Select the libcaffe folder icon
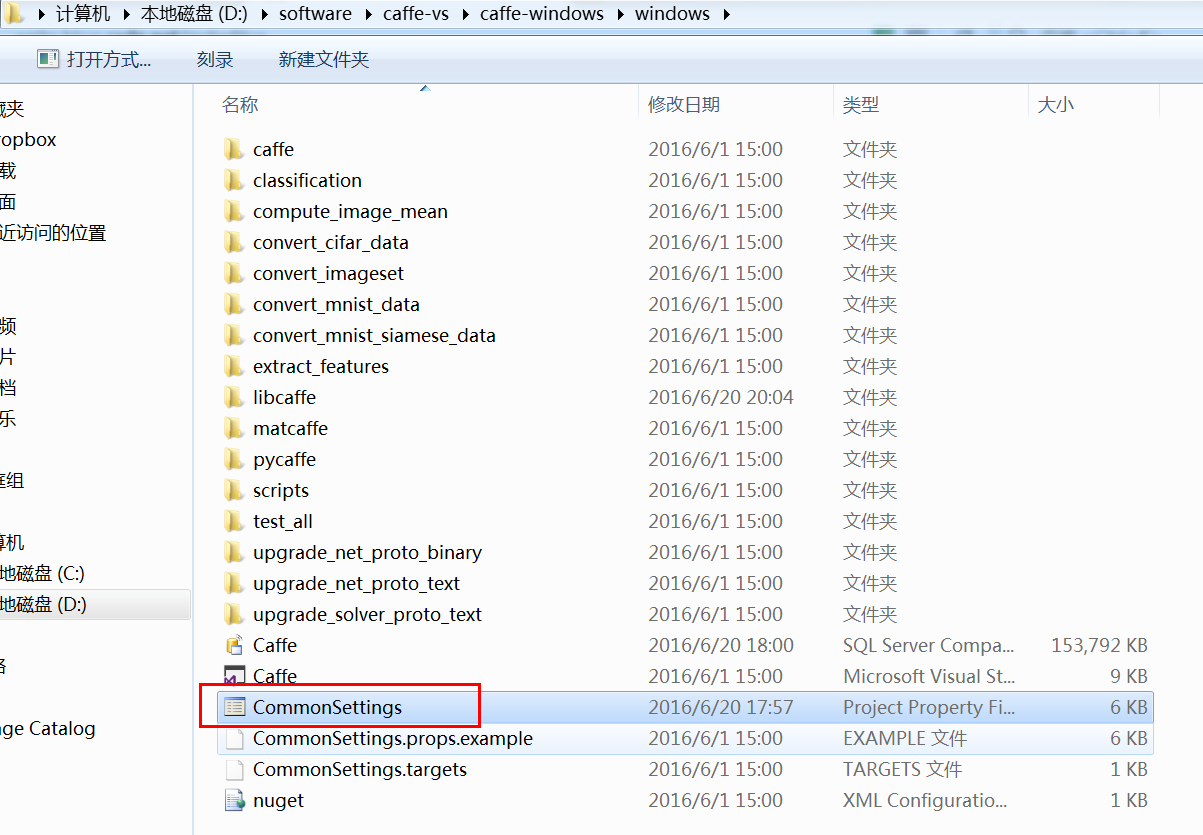The image size is (1203, 835). pos(234,397)
